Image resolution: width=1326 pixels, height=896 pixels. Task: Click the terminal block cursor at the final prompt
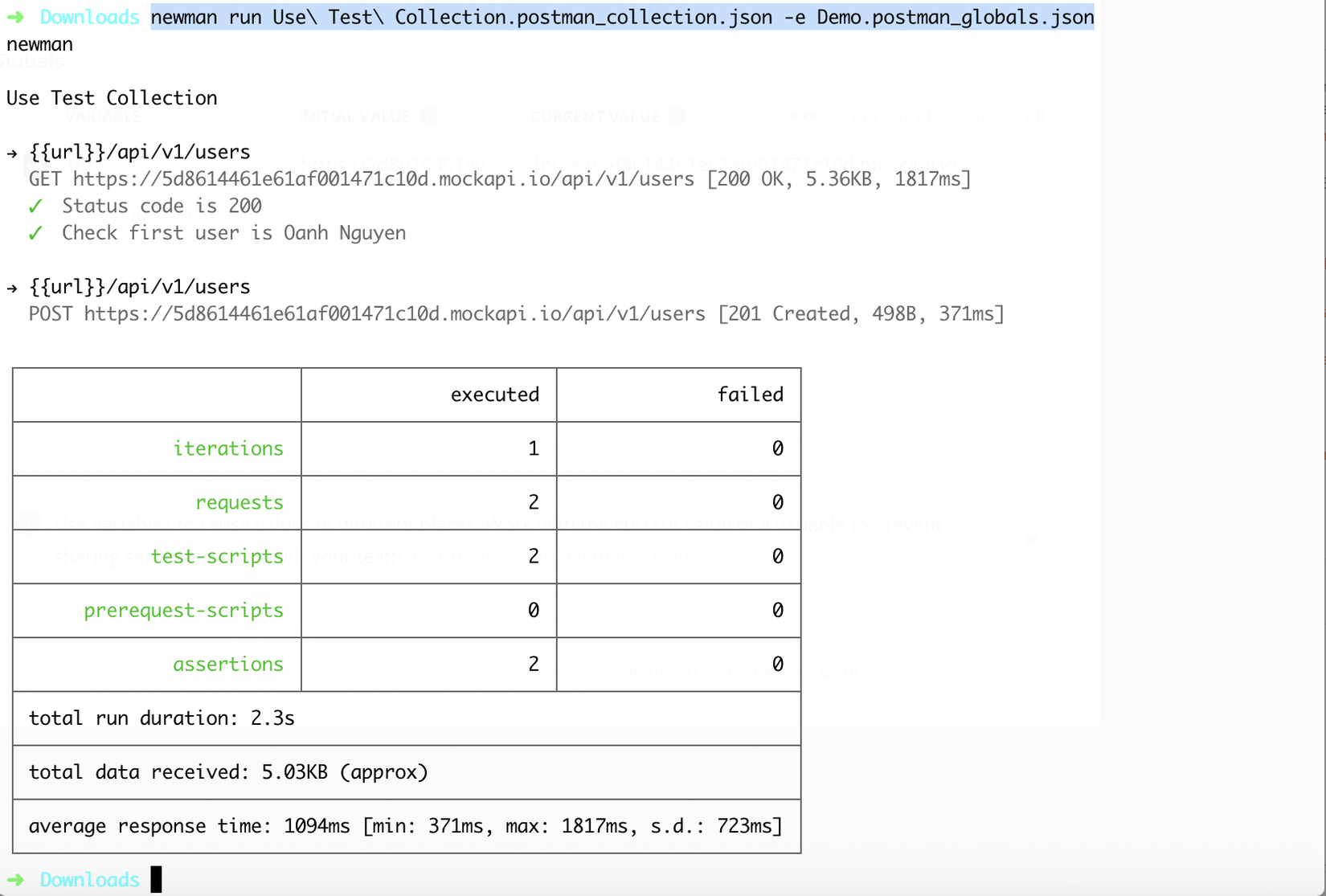pos(156,879)
